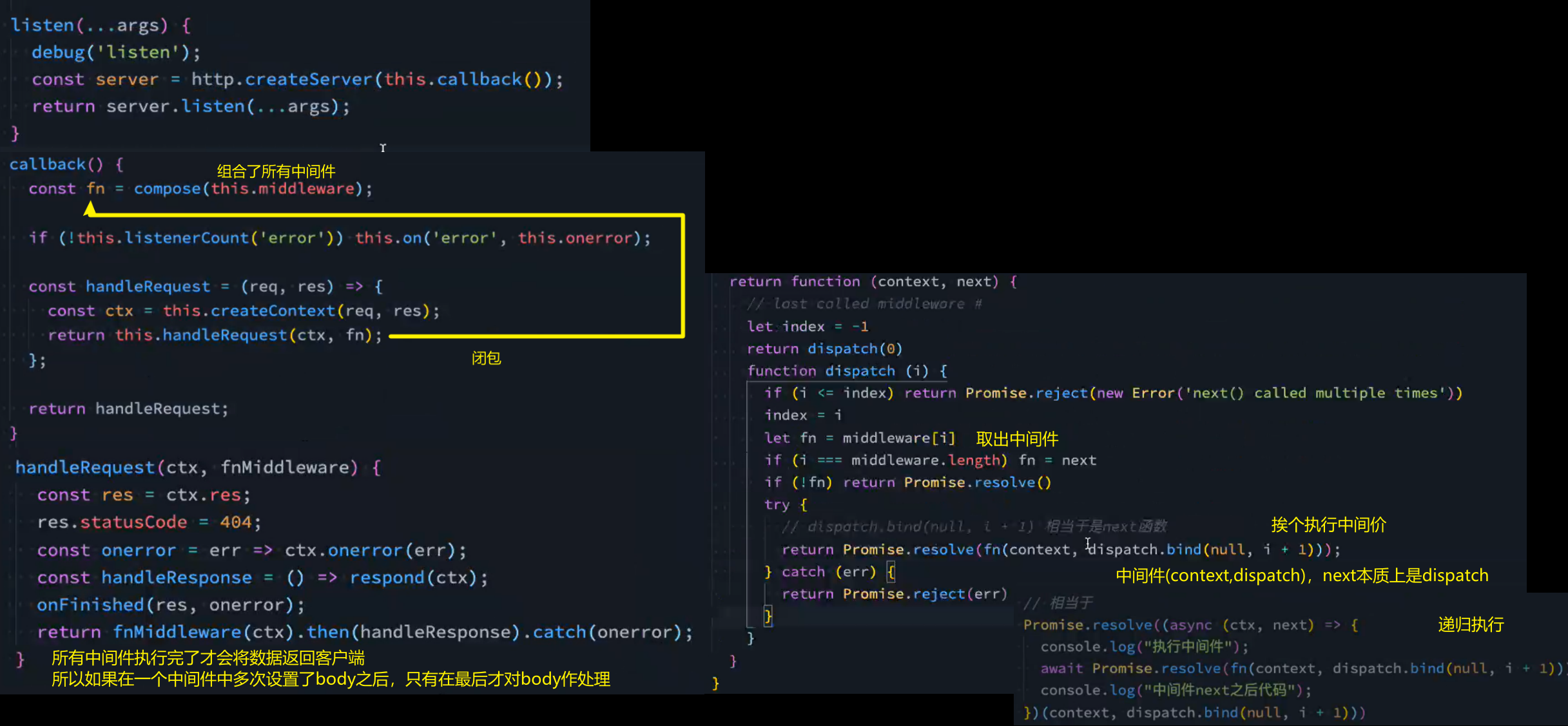The height and width of the screenshot is (726, 1568).
Task: Click the yellow note '挨个执行中间价'
Action: (1328, 525)
